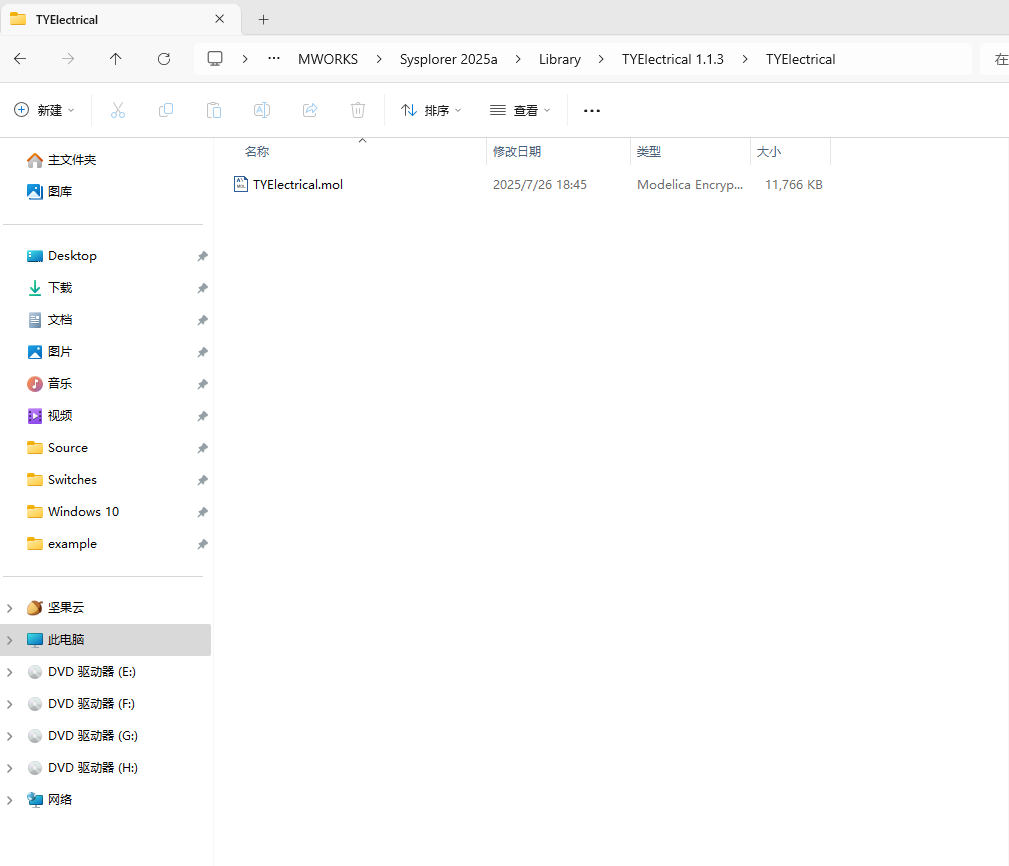Expand DVD 驱动器 (F:) node
Screen dimensions: 1009x866
[x=10, y=704]
